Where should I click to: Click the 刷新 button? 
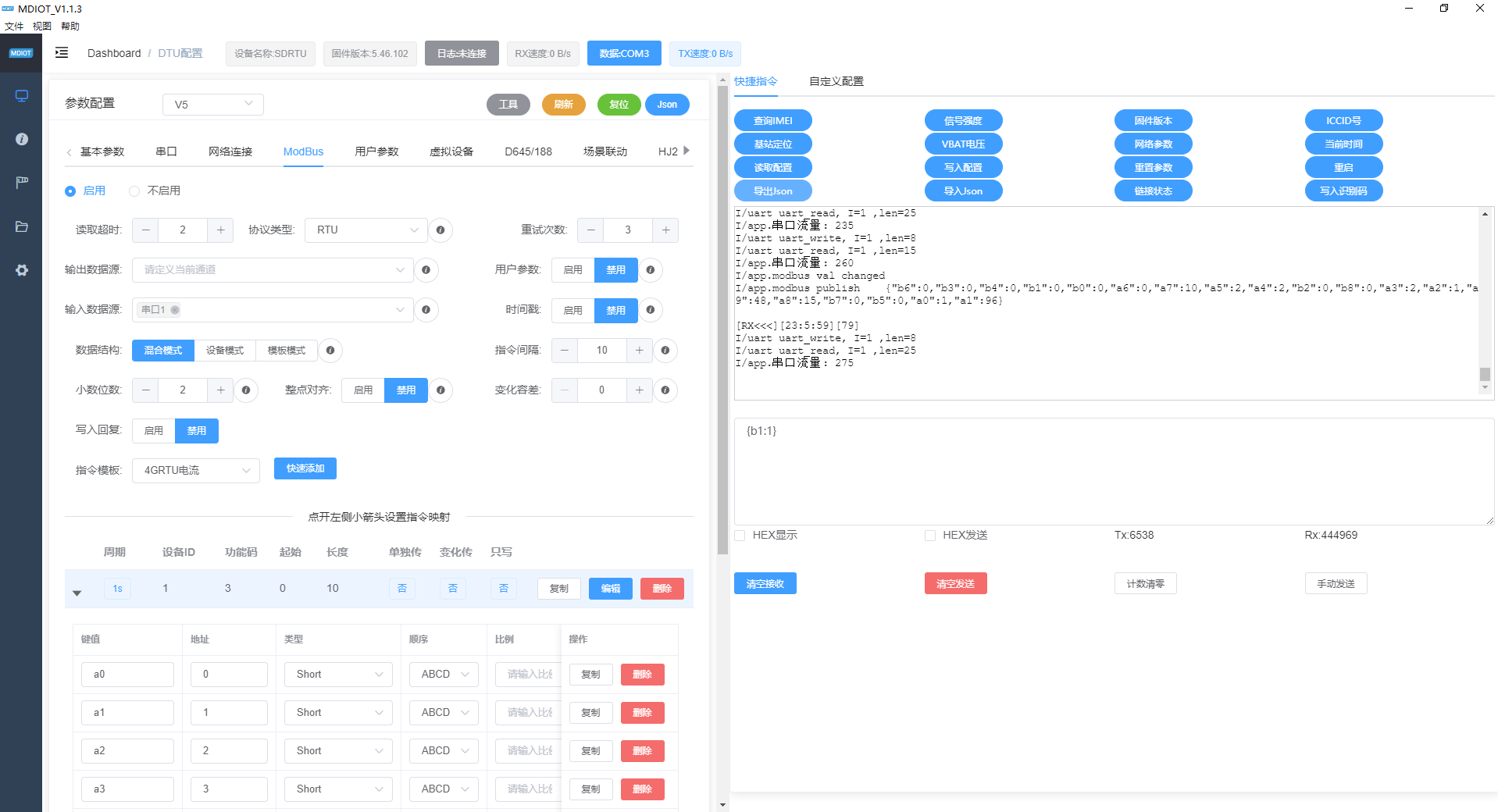point(564,105)
